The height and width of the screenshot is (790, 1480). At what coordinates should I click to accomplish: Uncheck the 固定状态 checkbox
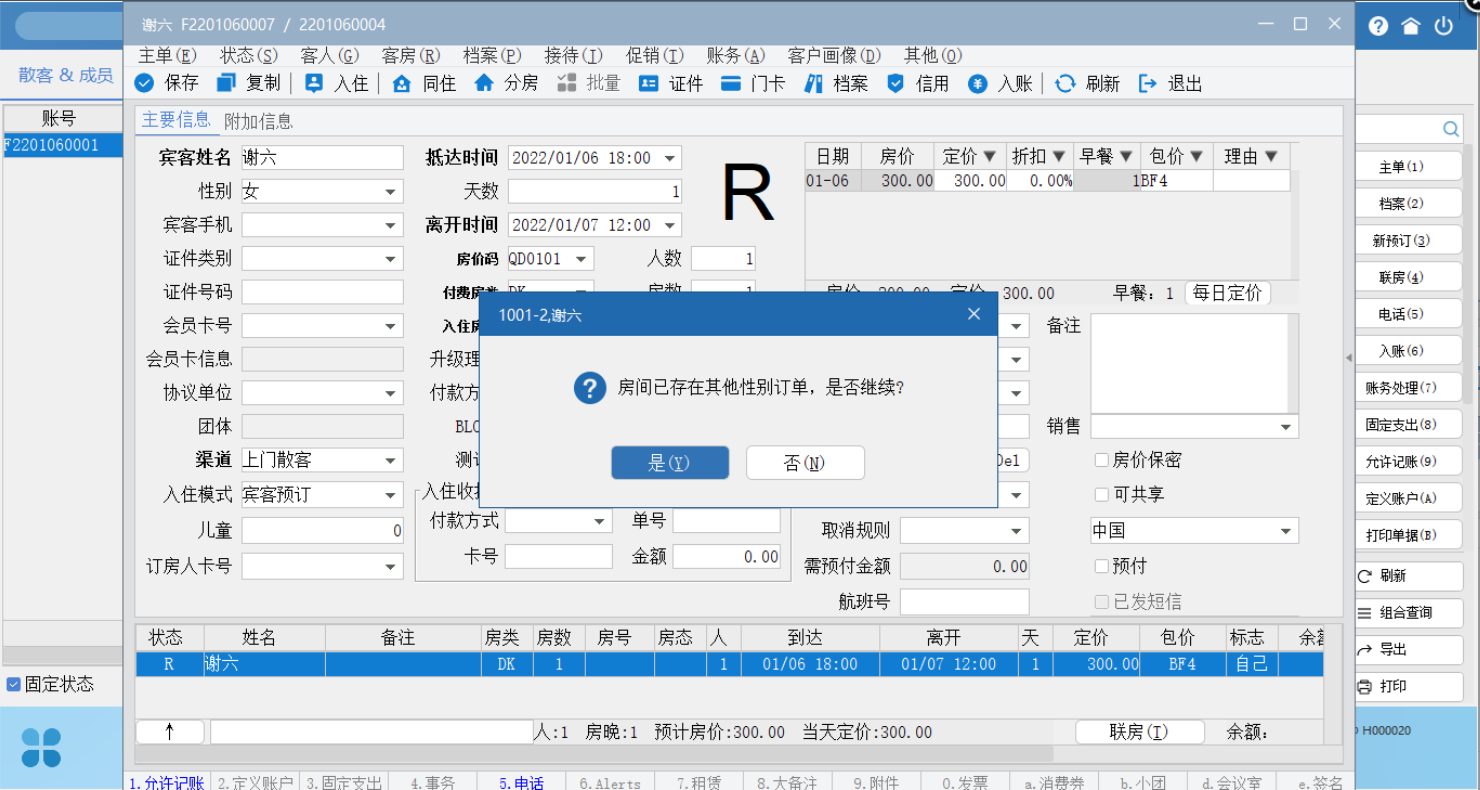14,684
